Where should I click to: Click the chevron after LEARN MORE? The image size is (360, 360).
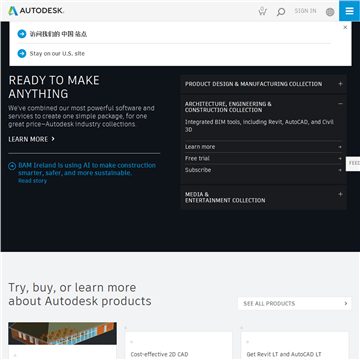point(53,139)
